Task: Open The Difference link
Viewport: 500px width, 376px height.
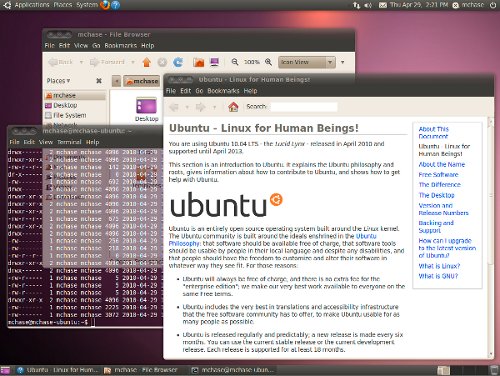Action: tap(439, 185)
